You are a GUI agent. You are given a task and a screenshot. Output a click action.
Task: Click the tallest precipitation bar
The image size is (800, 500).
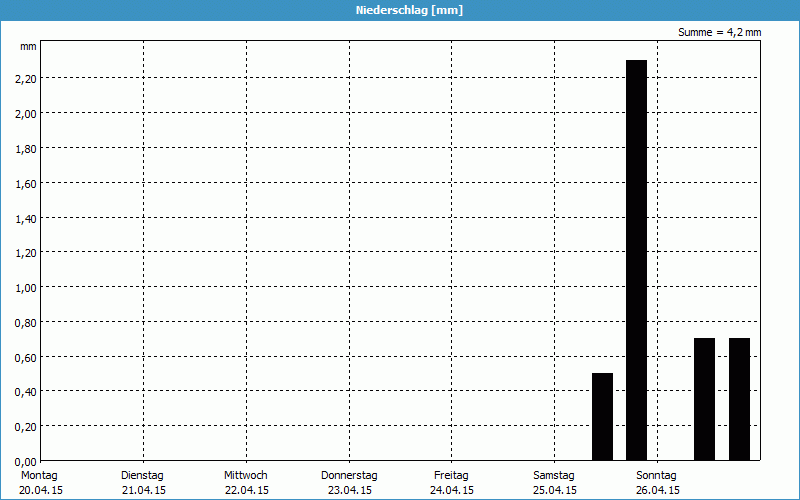pyautogui.click(x=636, y=260)
